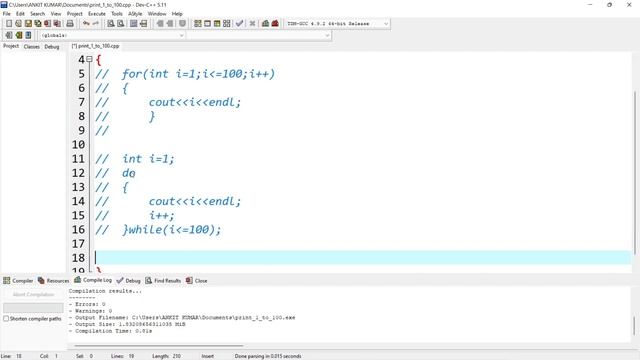Screen dimensions: 640x360
Task: Click the Profile Analysis toolbar icon
Action: (x=265, y=24)
